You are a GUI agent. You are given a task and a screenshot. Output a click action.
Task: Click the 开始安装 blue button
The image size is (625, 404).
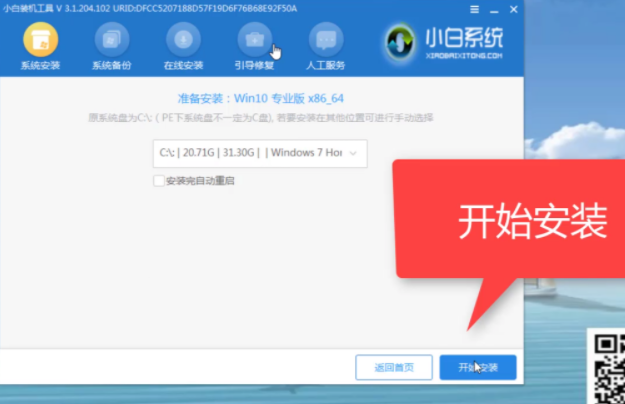478,367
